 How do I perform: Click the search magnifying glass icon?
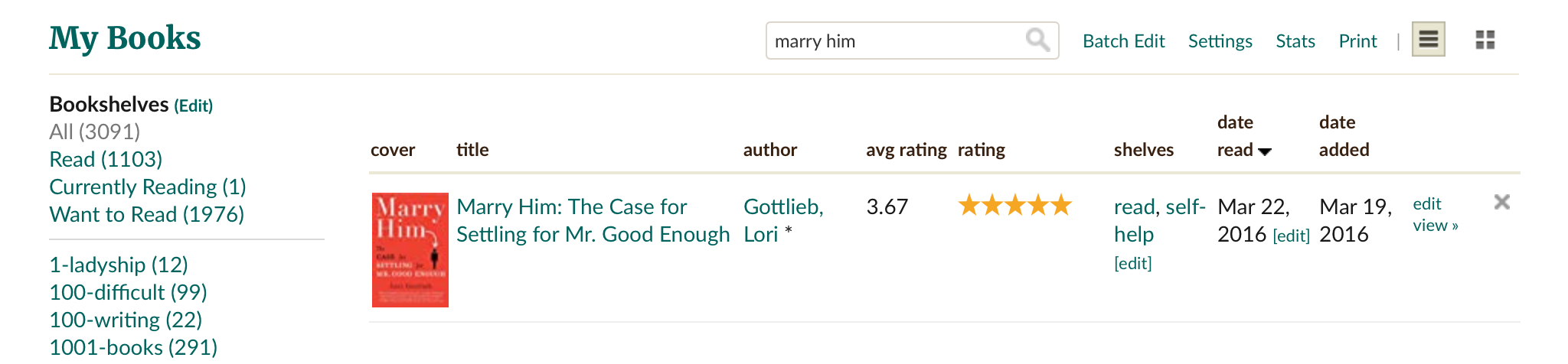pyautogui.click(x=1037, y=40)
